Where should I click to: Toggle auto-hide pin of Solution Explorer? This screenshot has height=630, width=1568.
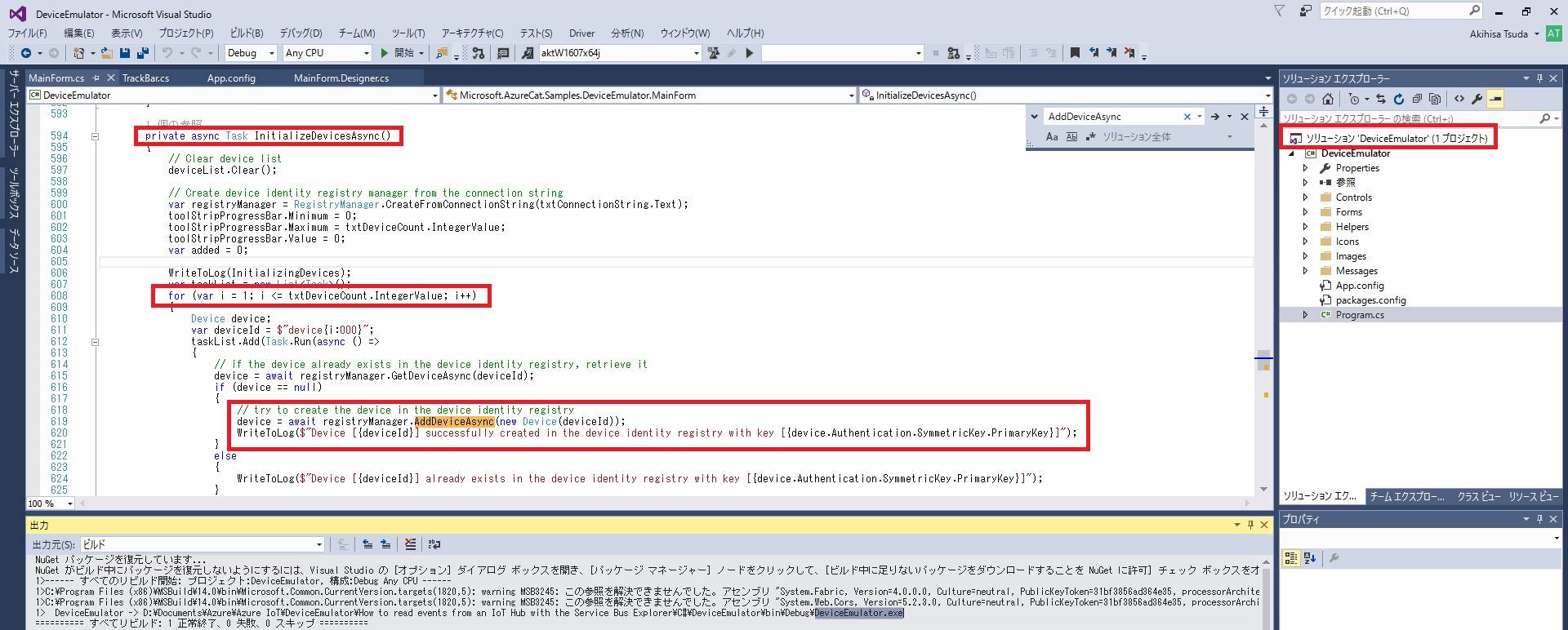1539,78
